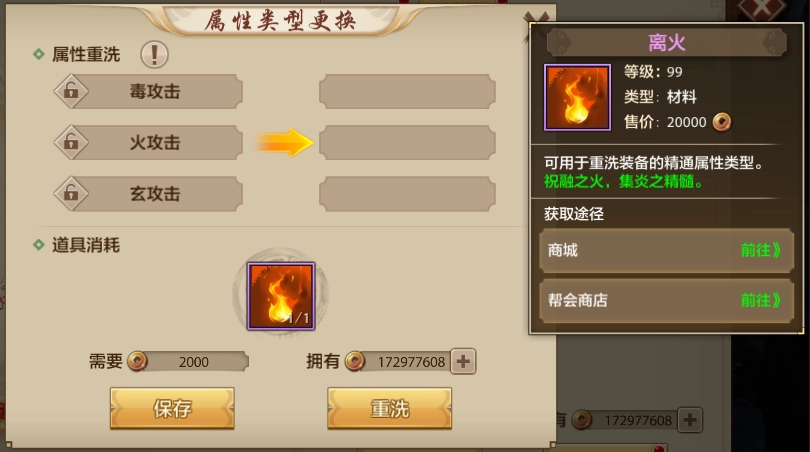Open the exclamation info icon beside 属性重洗
810x452 pixels.
click(x=154, y=54)
